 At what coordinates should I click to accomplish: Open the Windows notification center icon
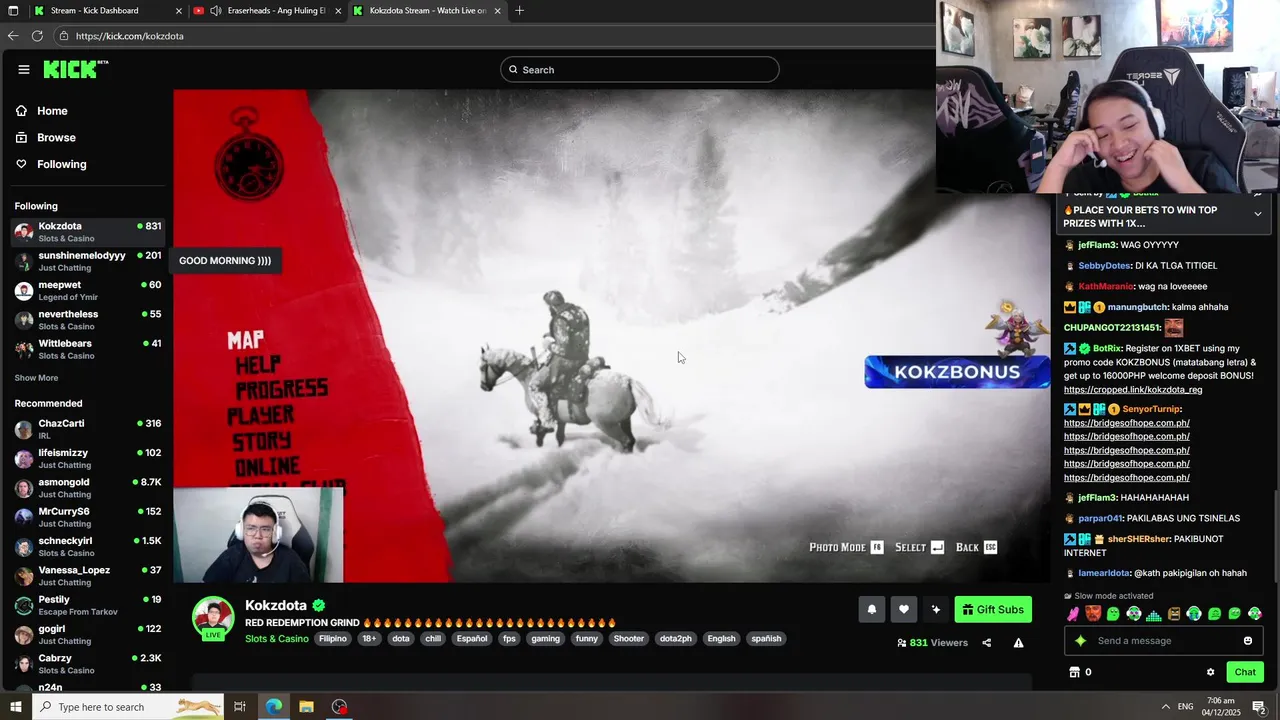tap(1259, 707)
